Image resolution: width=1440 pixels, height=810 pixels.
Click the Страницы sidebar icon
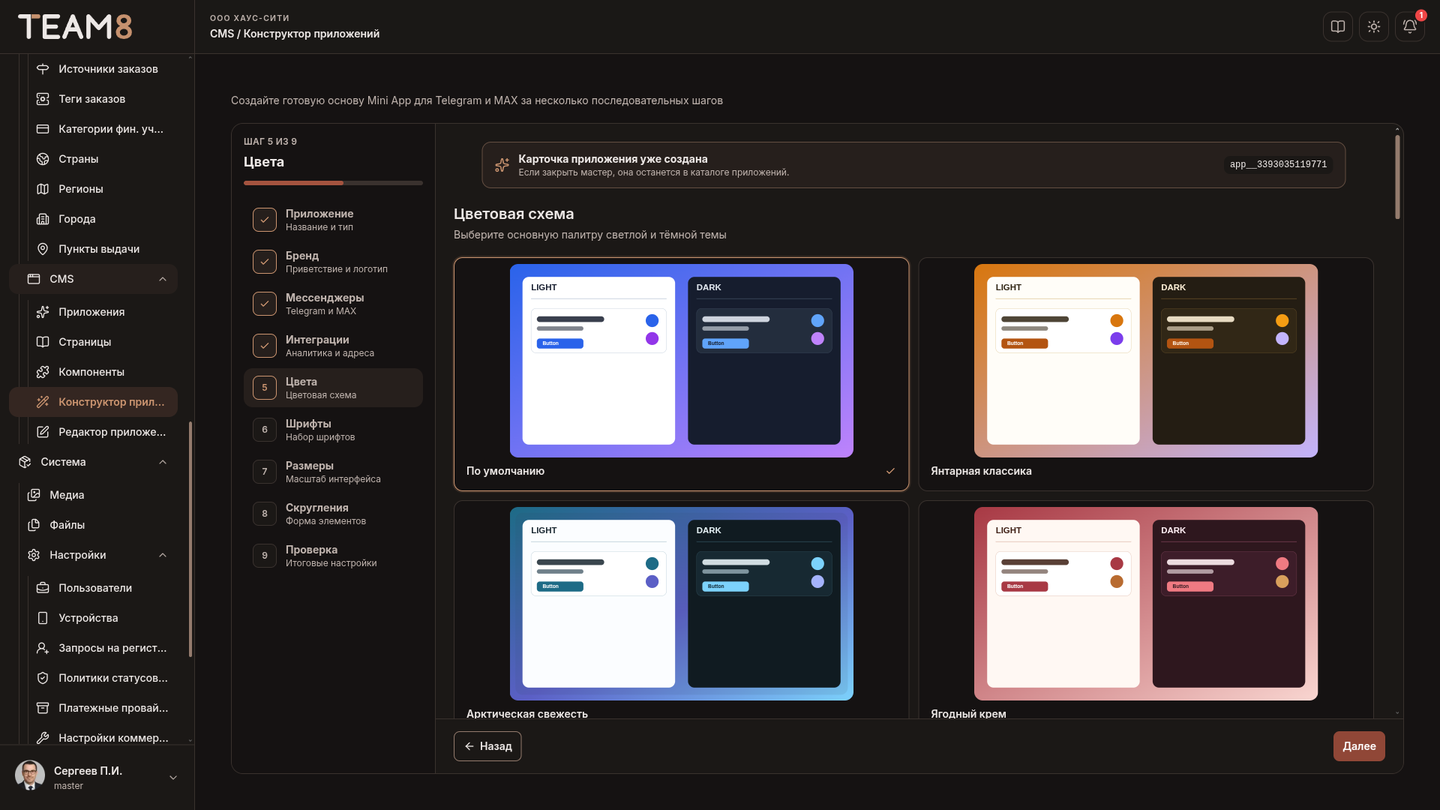click(x=42, y=342)
